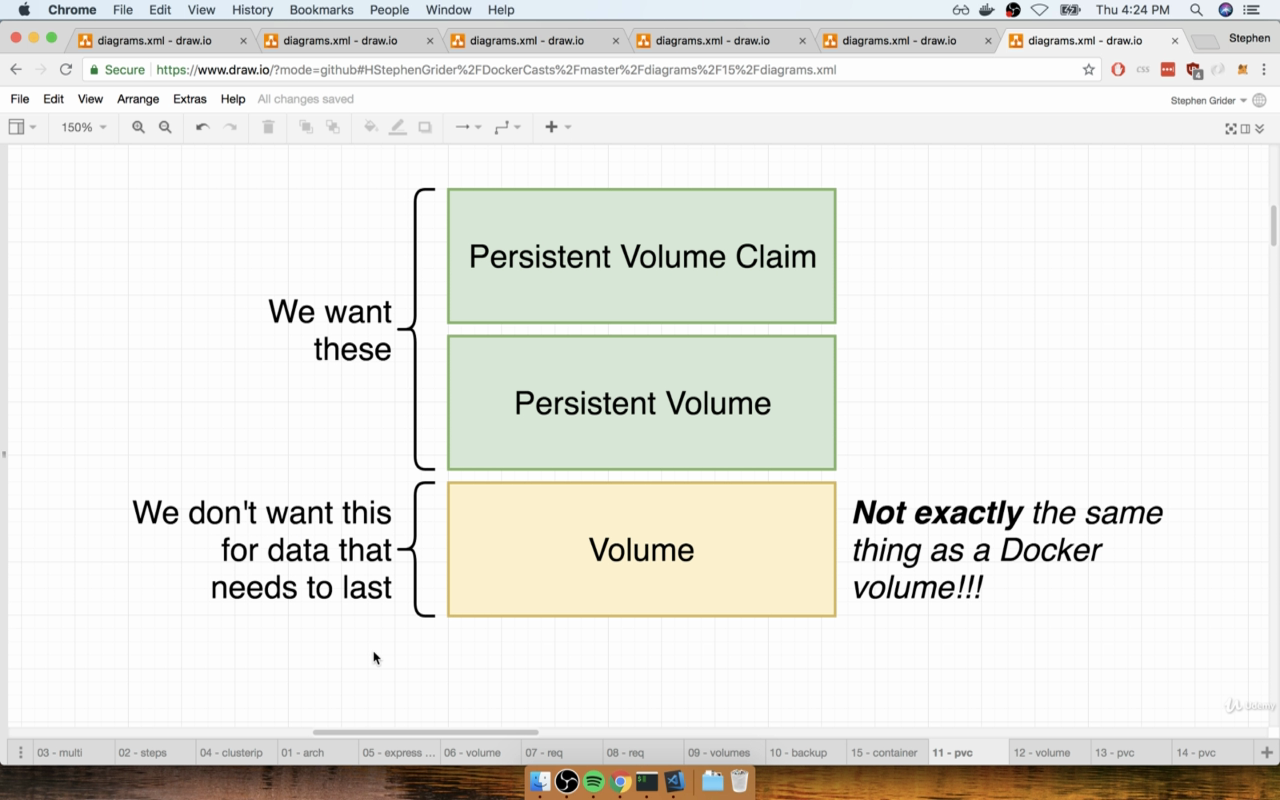Open the Edit menu in draw.io
The image size is (1280, 800).
[x=53, y=99]
